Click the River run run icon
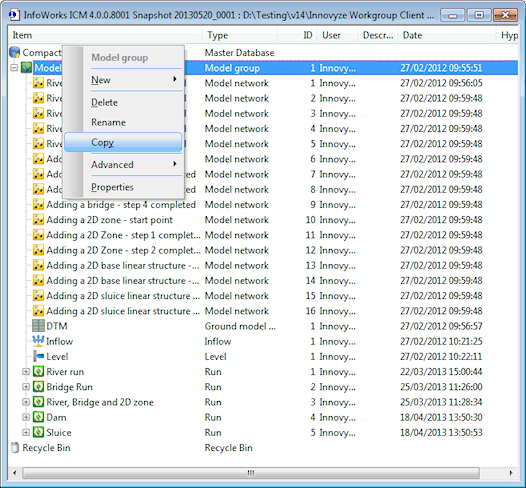This screenshot has height=488, width=526. (x=38, y=372)
